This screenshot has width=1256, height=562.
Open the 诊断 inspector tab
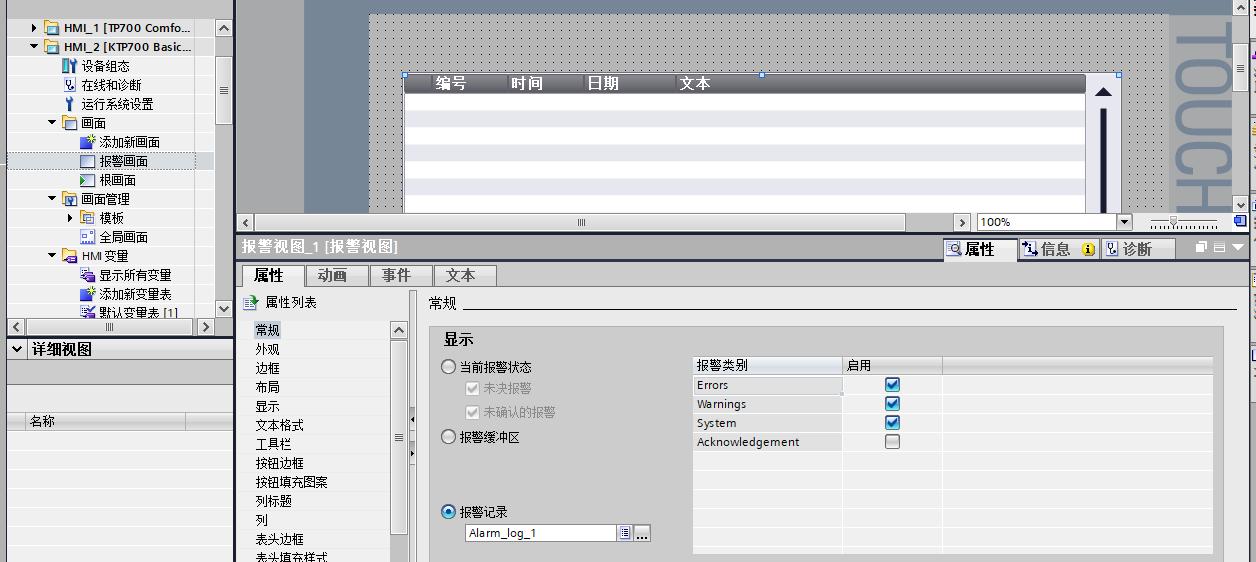[1137, 250]
